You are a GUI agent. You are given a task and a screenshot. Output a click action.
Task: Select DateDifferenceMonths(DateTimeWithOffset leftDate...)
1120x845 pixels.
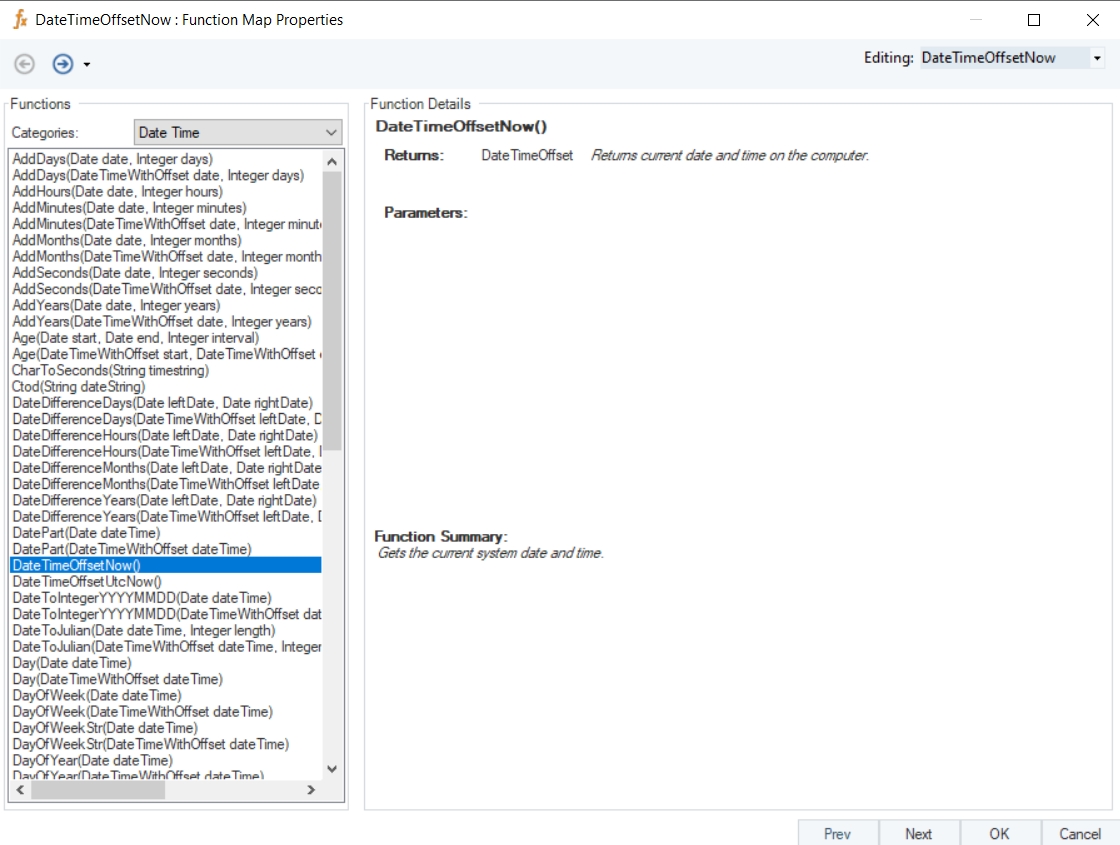click(x=166, y=484)
